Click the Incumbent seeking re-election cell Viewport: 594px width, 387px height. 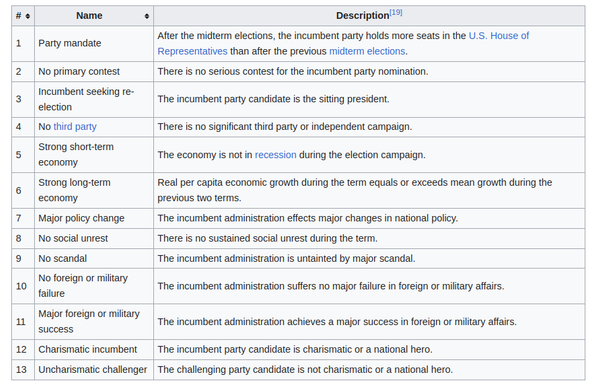[x=94, y=99]
